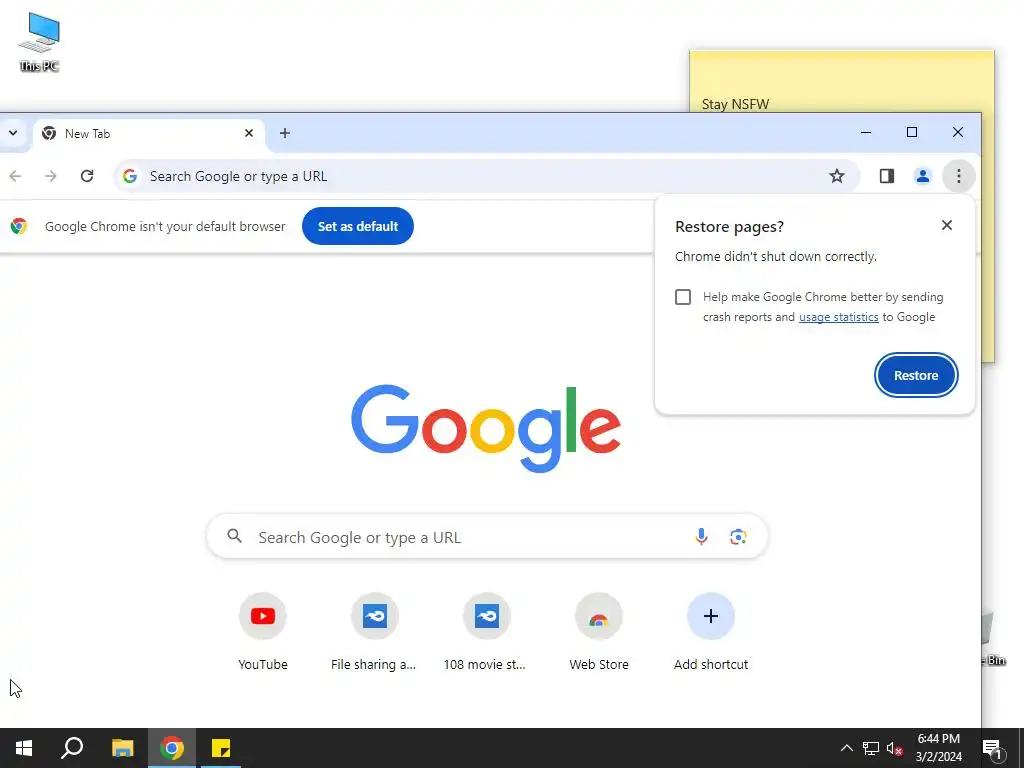Click Set as default button
Screen dimensions: 1024x768
[358, 226]
